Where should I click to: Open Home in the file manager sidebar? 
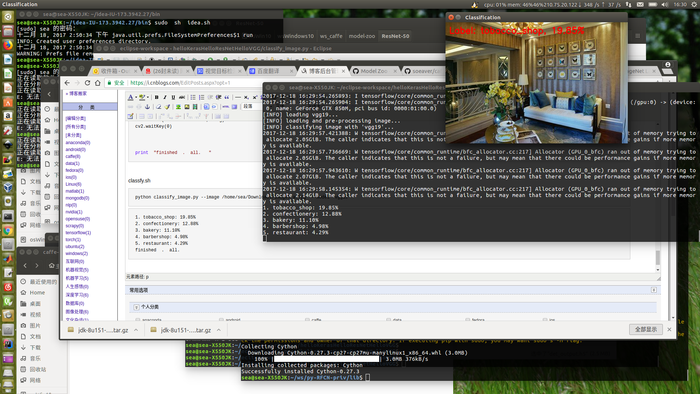[37, 293]
